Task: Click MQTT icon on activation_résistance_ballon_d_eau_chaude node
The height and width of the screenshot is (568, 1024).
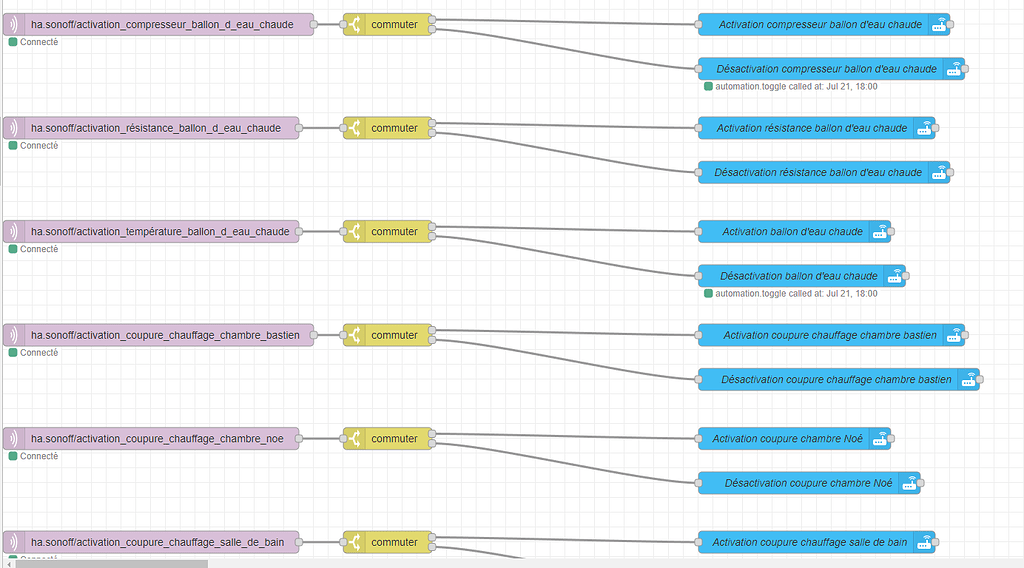Action: tap(13, 128)
